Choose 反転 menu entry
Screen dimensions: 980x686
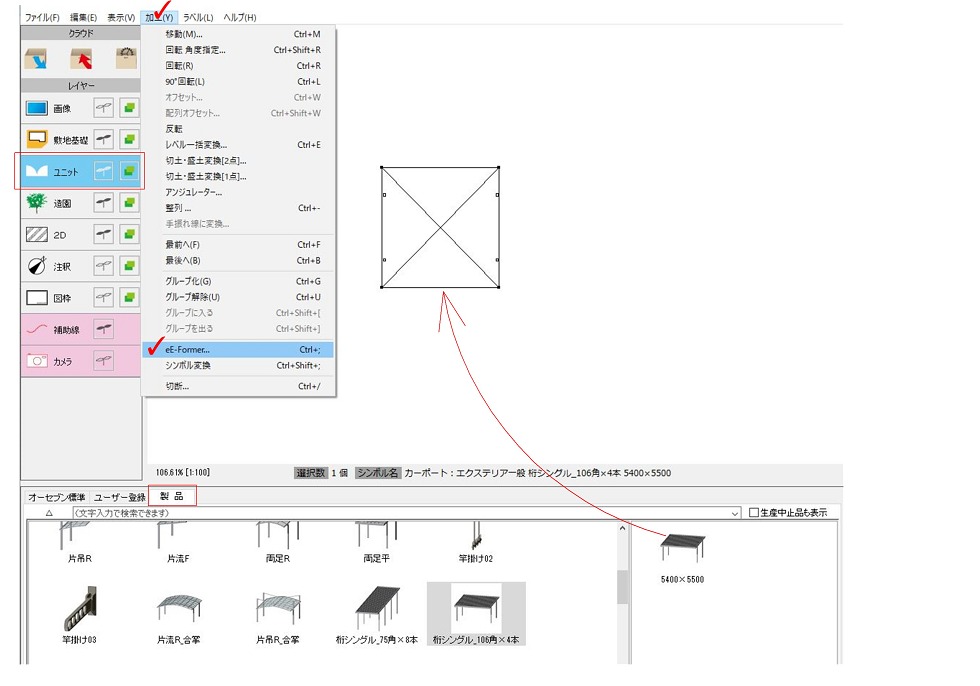[238, 129]
